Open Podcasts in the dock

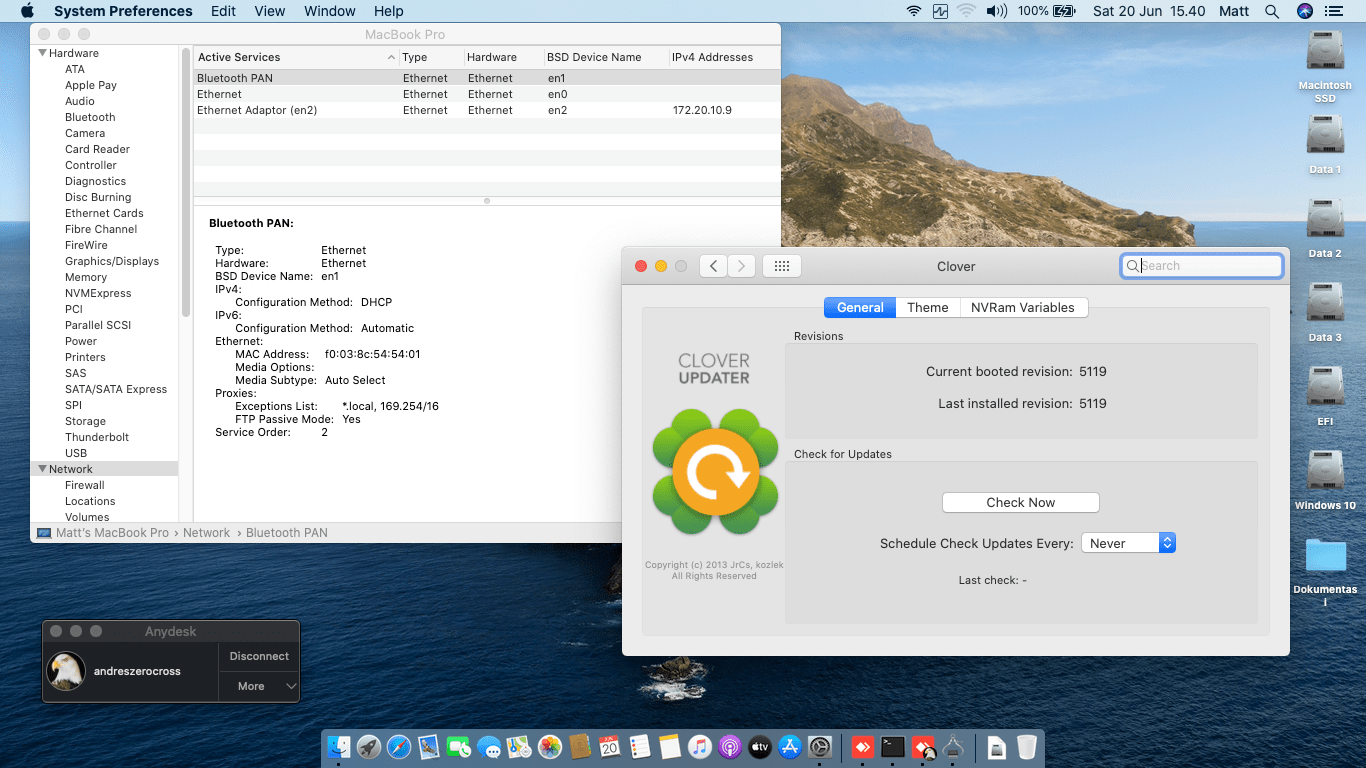tap(730, 747)
